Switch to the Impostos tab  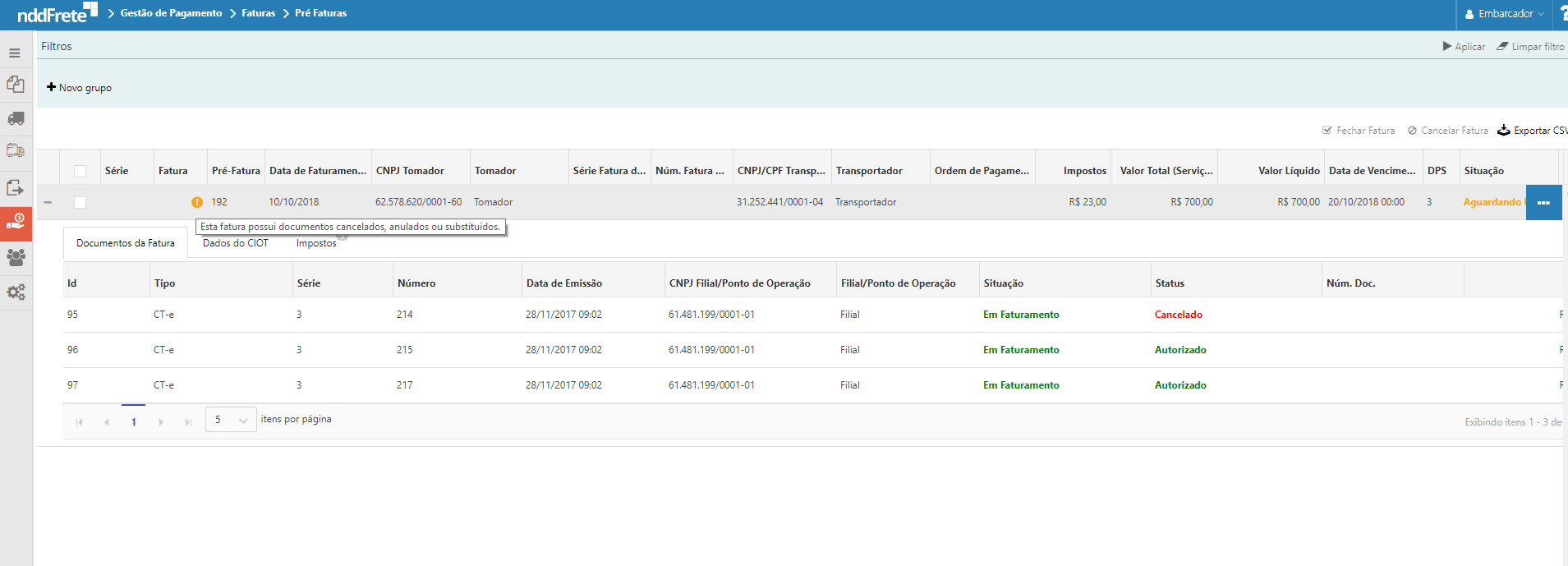tap(316, 243)
